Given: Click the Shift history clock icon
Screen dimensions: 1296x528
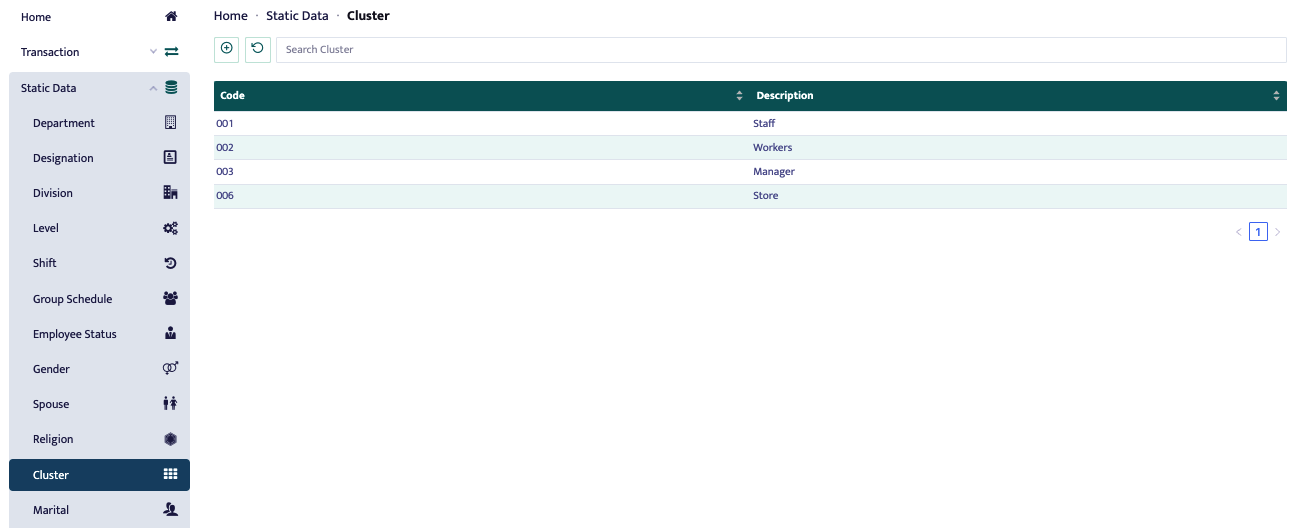Looking at the screenshot, I should click(170, 263).
